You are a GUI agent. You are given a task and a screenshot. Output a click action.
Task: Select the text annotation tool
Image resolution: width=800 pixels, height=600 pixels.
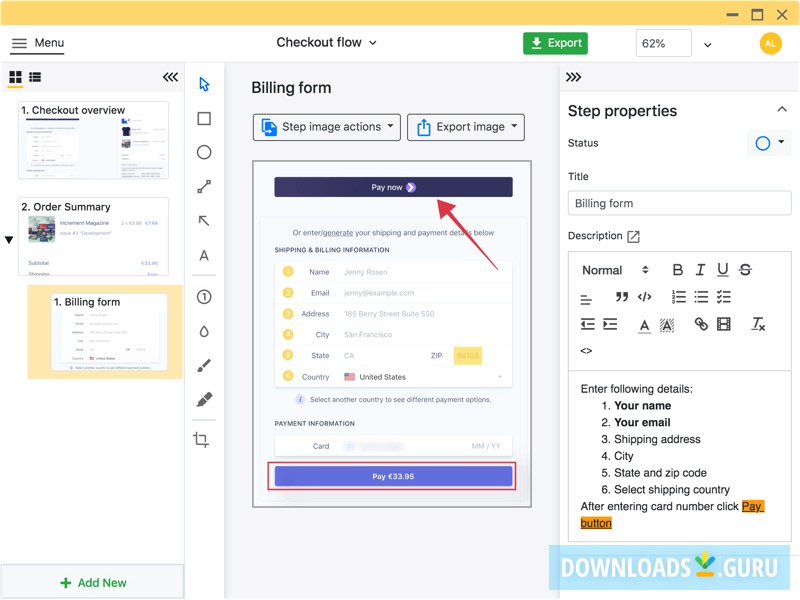[204, 256]
